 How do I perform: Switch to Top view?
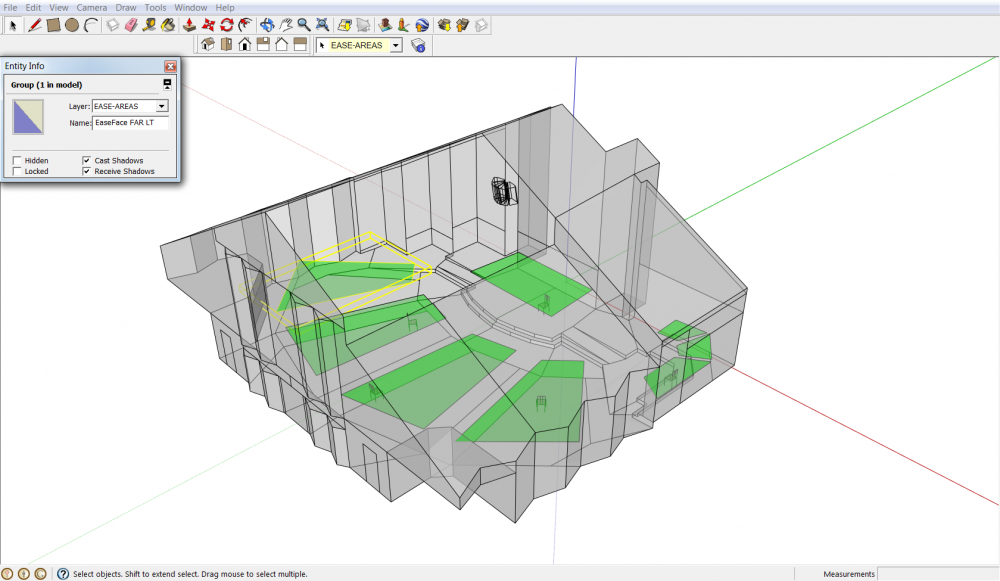[x=226, y=45]
